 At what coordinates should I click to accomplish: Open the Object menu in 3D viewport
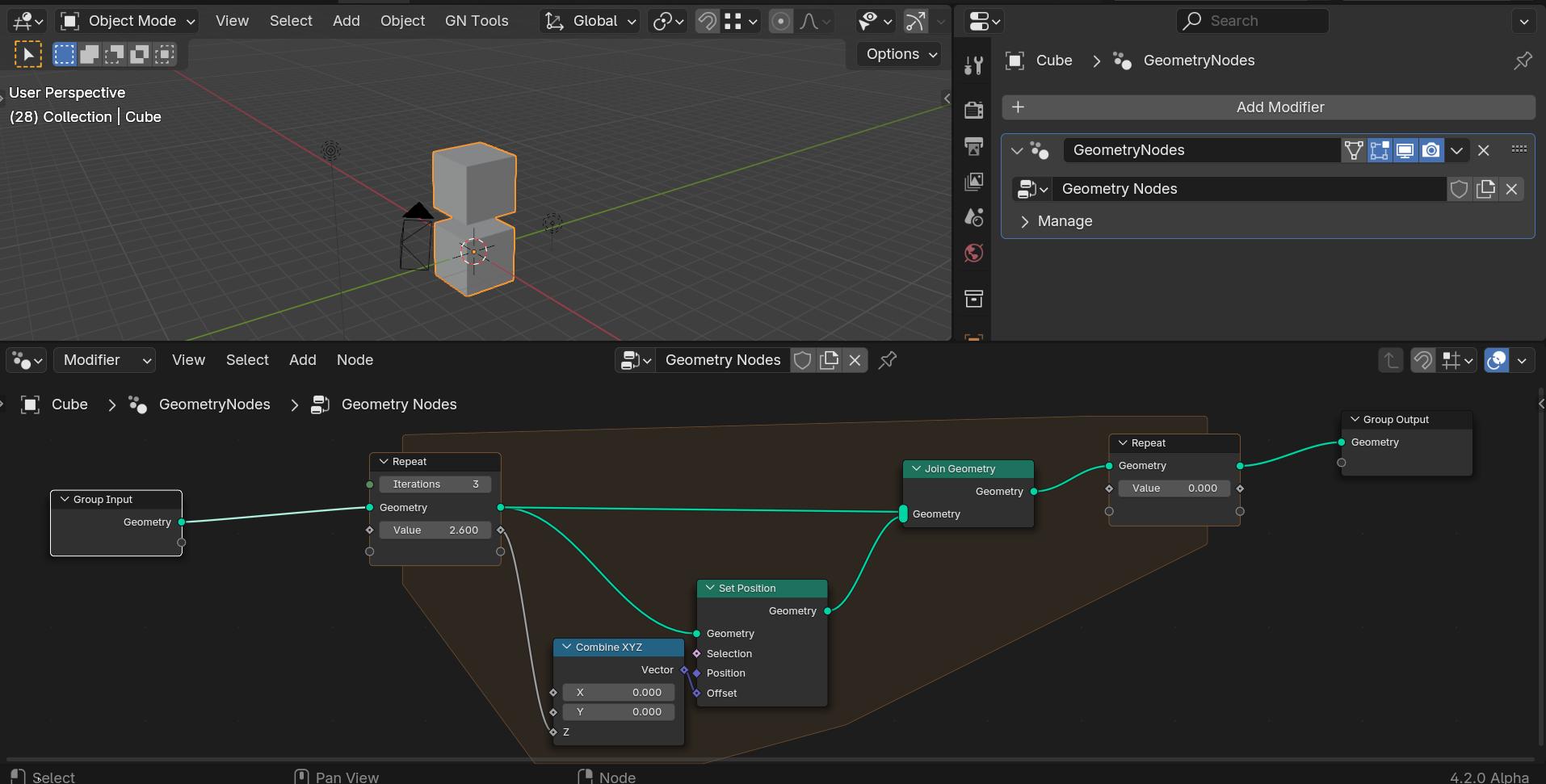pyautogui.click(x=402, y=21)
